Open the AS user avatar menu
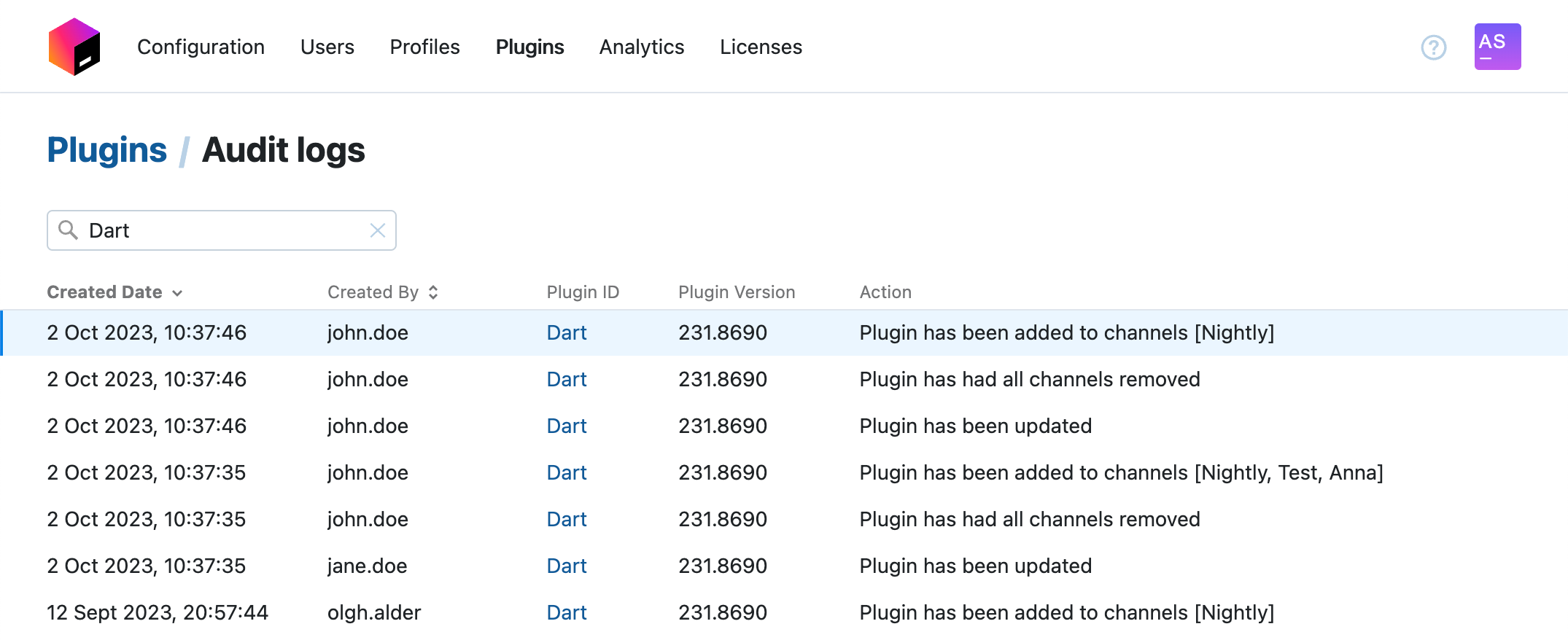The width and height of the screenshot is (1568, 640). click(x=1497, y=47)
